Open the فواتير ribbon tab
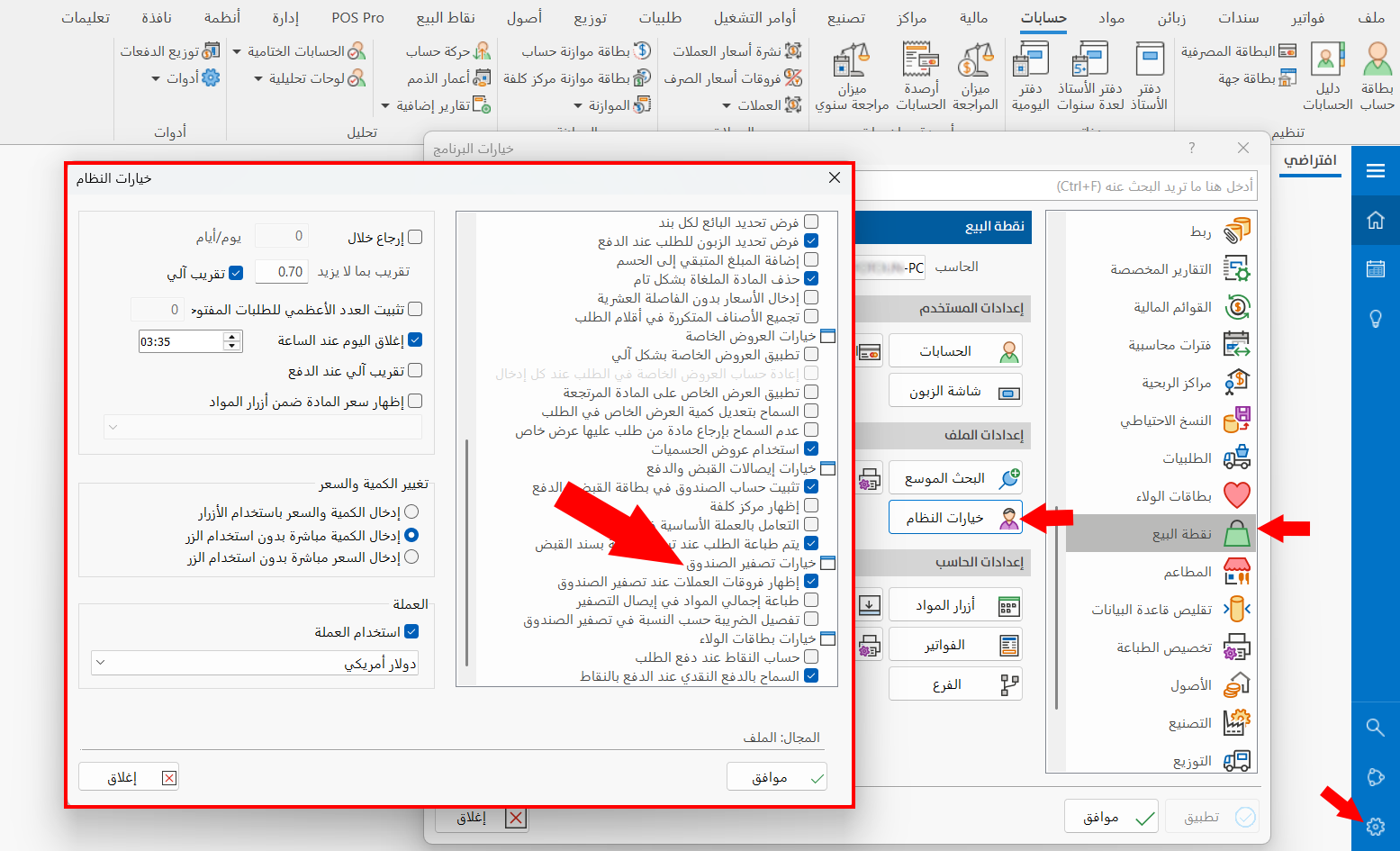Viewport: 1400px width, 851px height. (1307, 17)
